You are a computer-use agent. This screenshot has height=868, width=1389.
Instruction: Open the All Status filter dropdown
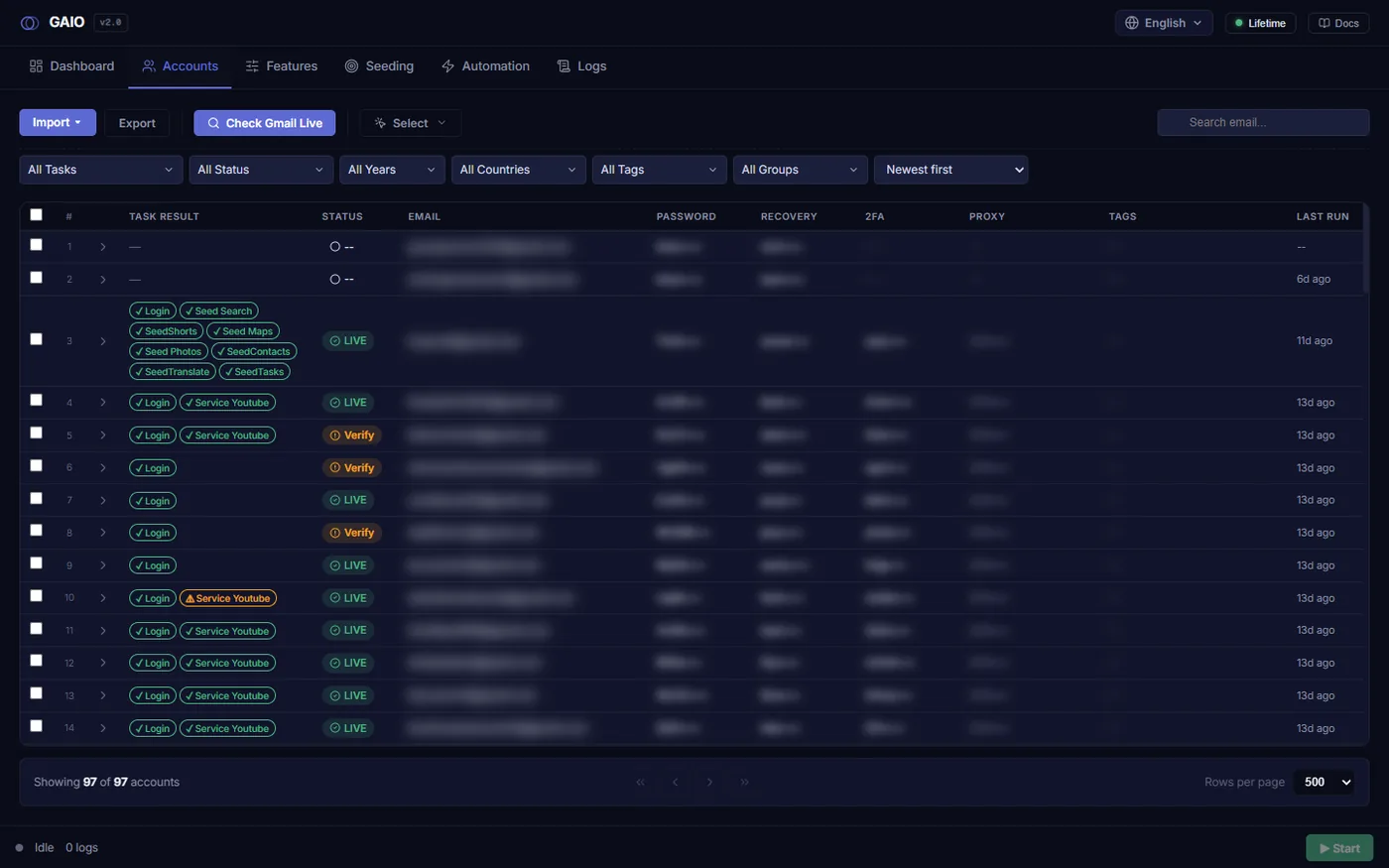261,170
